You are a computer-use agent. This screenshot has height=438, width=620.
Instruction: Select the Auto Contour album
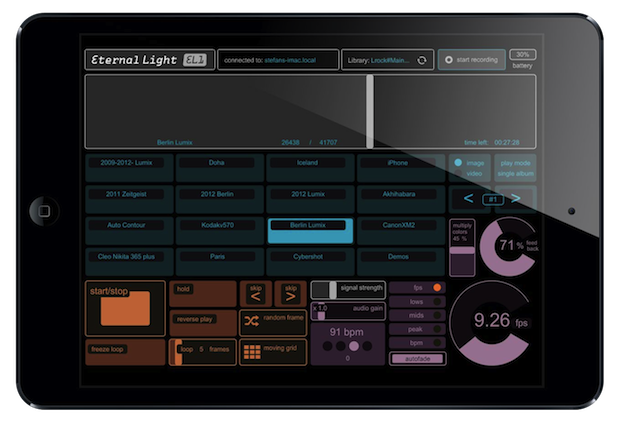click(x=129, y=230)
